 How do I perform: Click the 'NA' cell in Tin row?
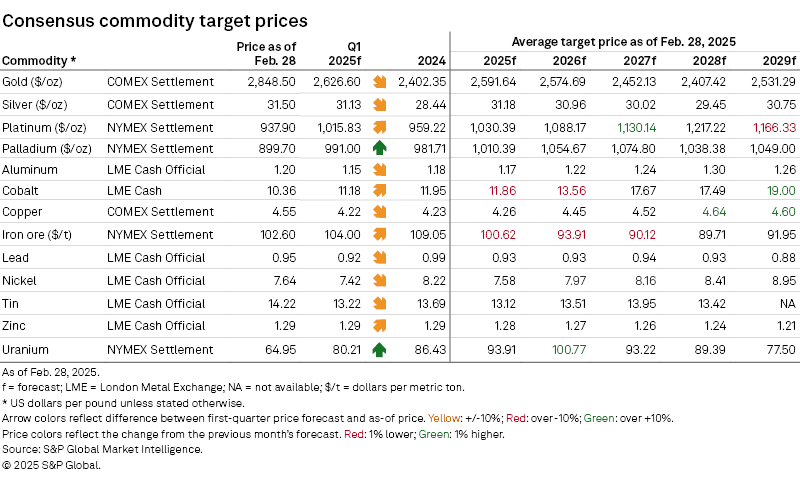pos(785,302)
